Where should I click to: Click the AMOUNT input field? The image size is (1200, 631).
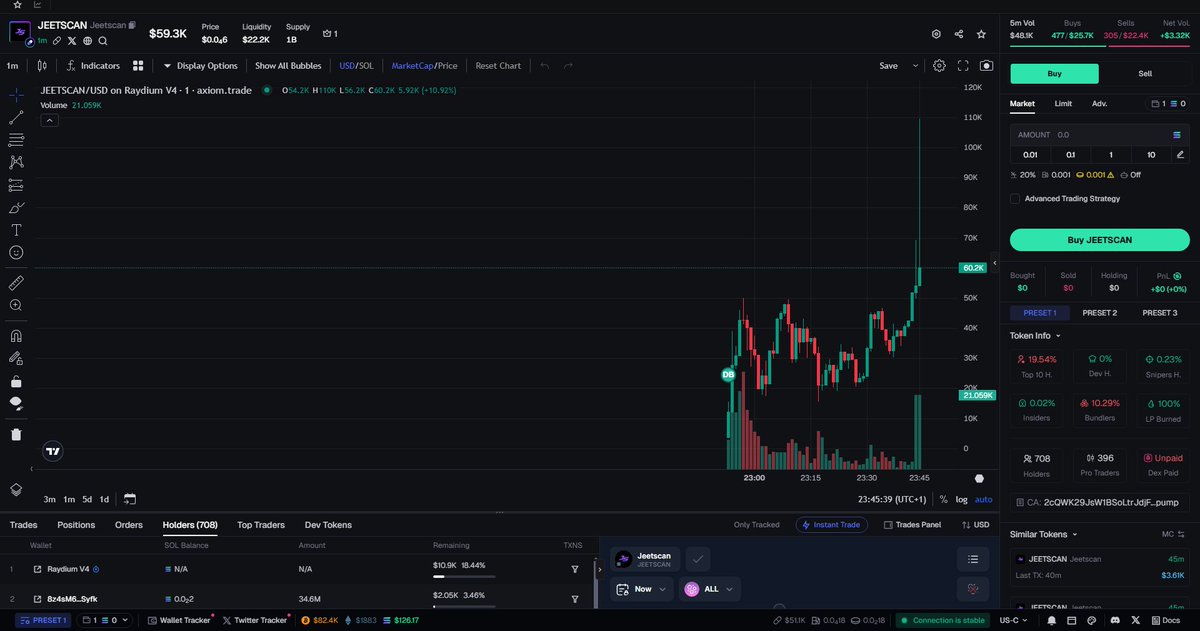point(1099,134)
